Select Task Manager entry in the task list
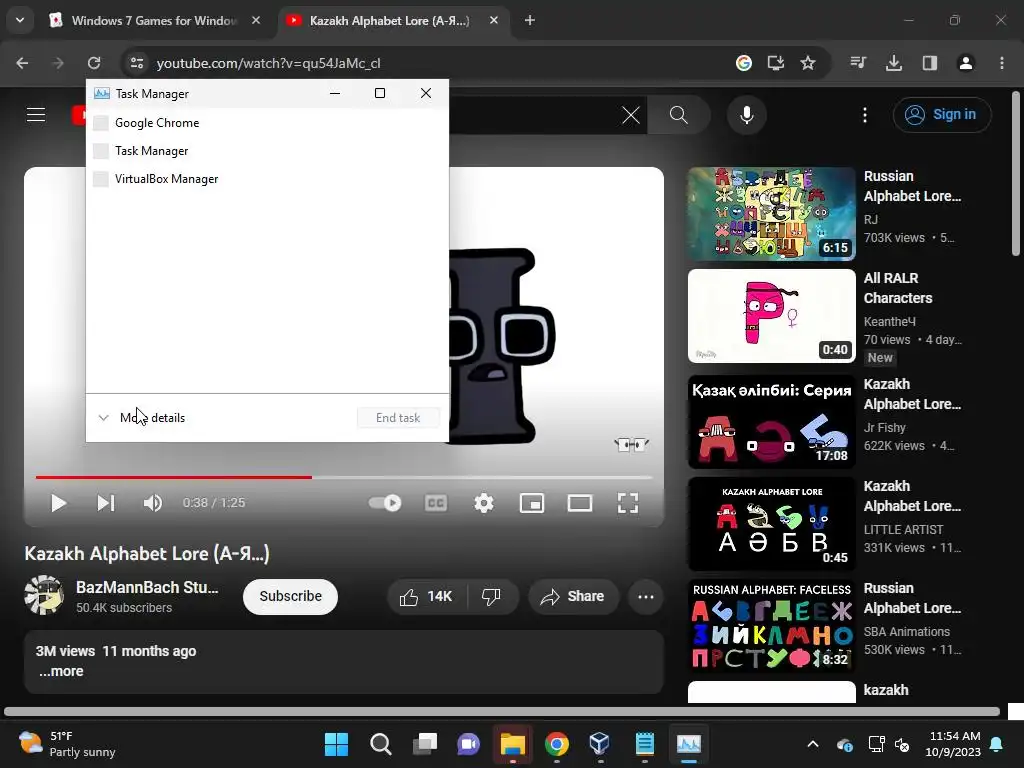Image resolution: width=1024 pixels, height=768 pixels. (267, 151)
